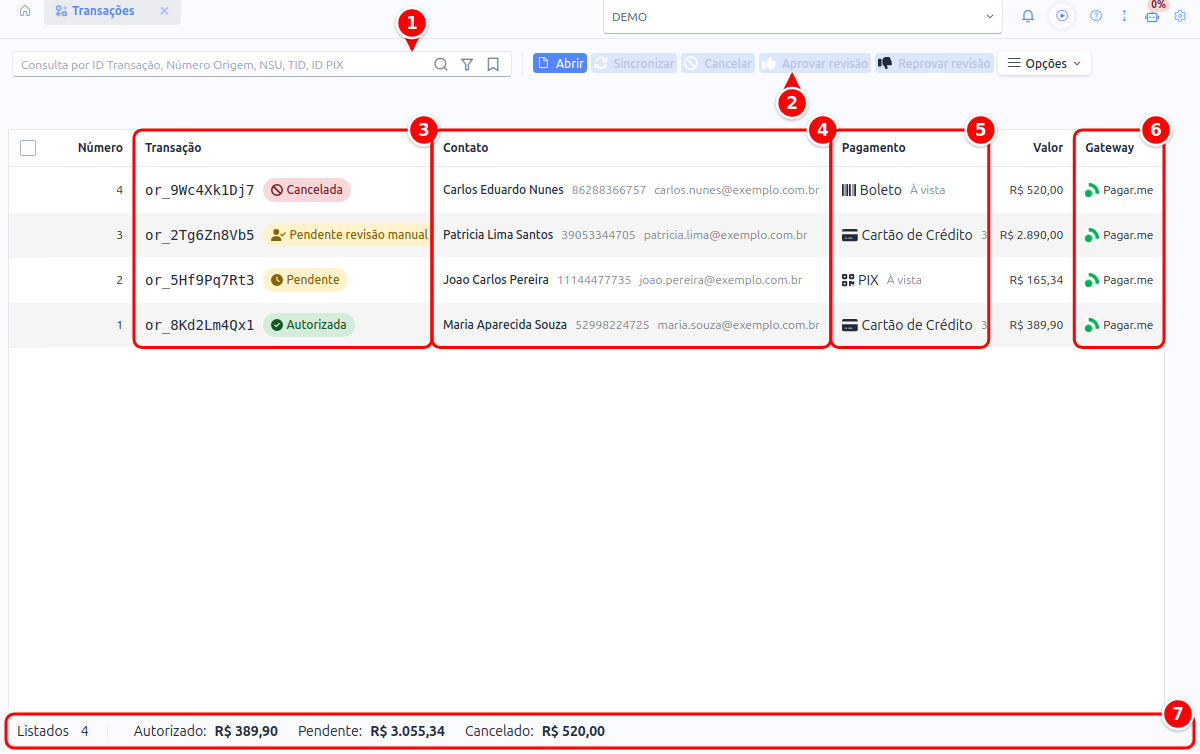Click the Abrir button
The width and height of the screenshot is (1200, 754).
(x=560, y=63)
